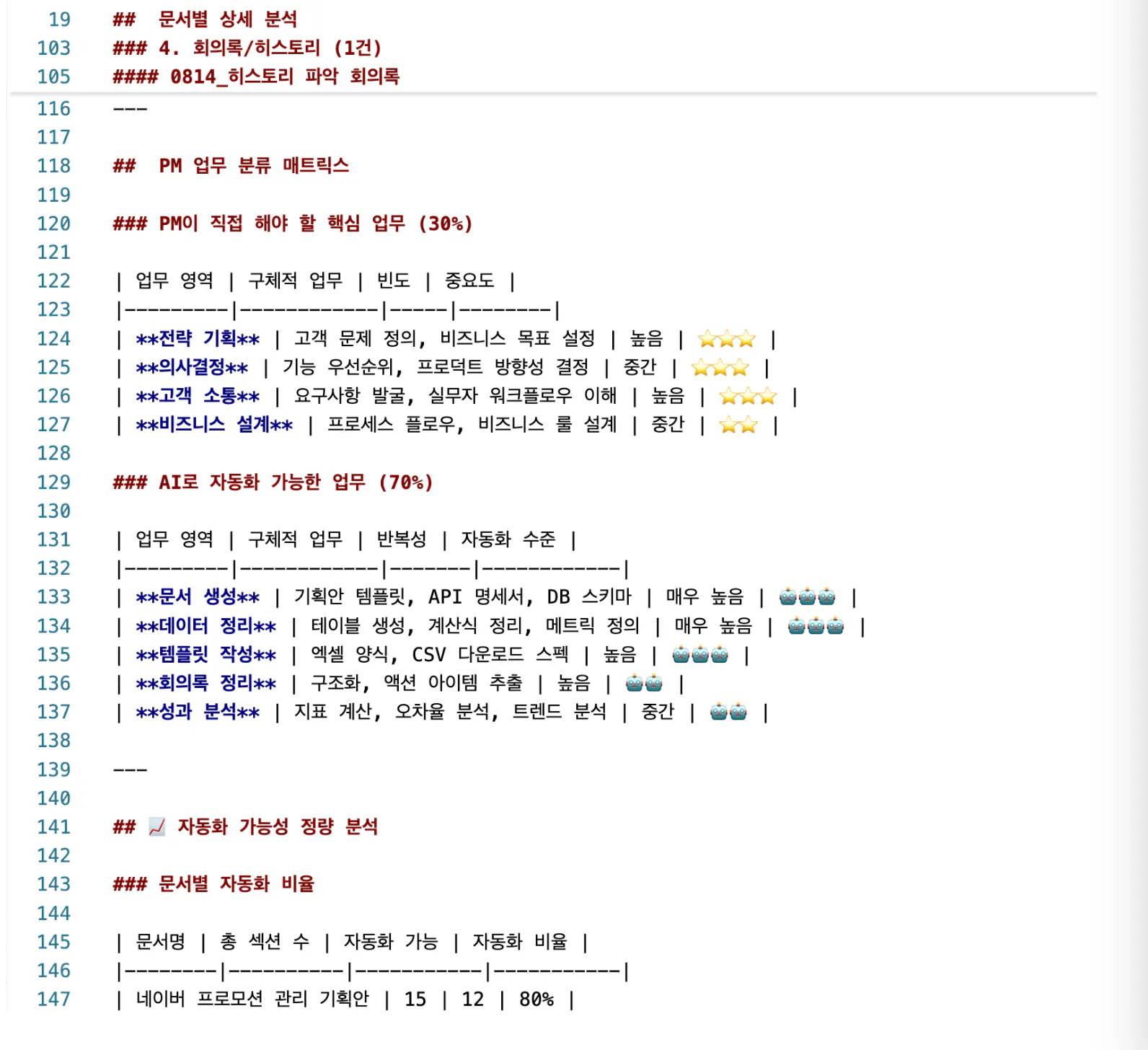Click the chart emoji on line 141
Viewport: 1148px width, 1050px height.
[x=157, y=827]
